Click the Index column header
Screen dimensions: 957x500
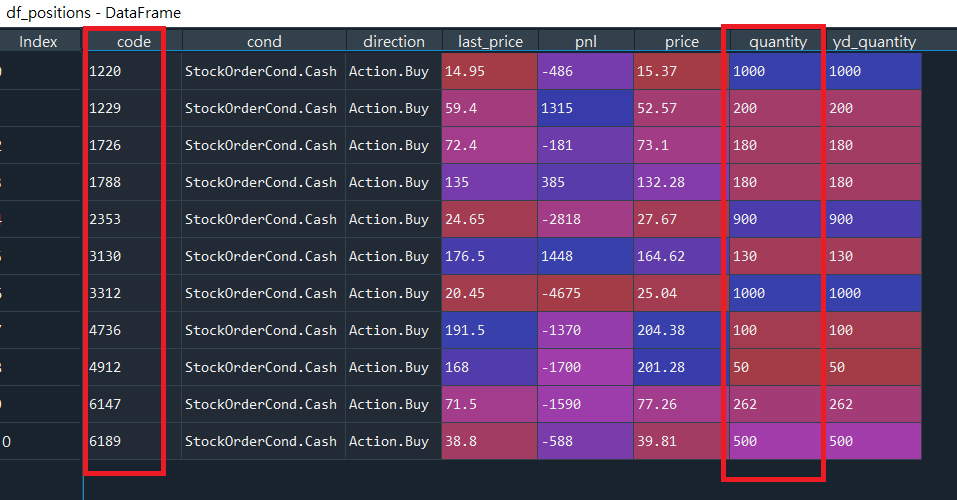tap(38, 42)
